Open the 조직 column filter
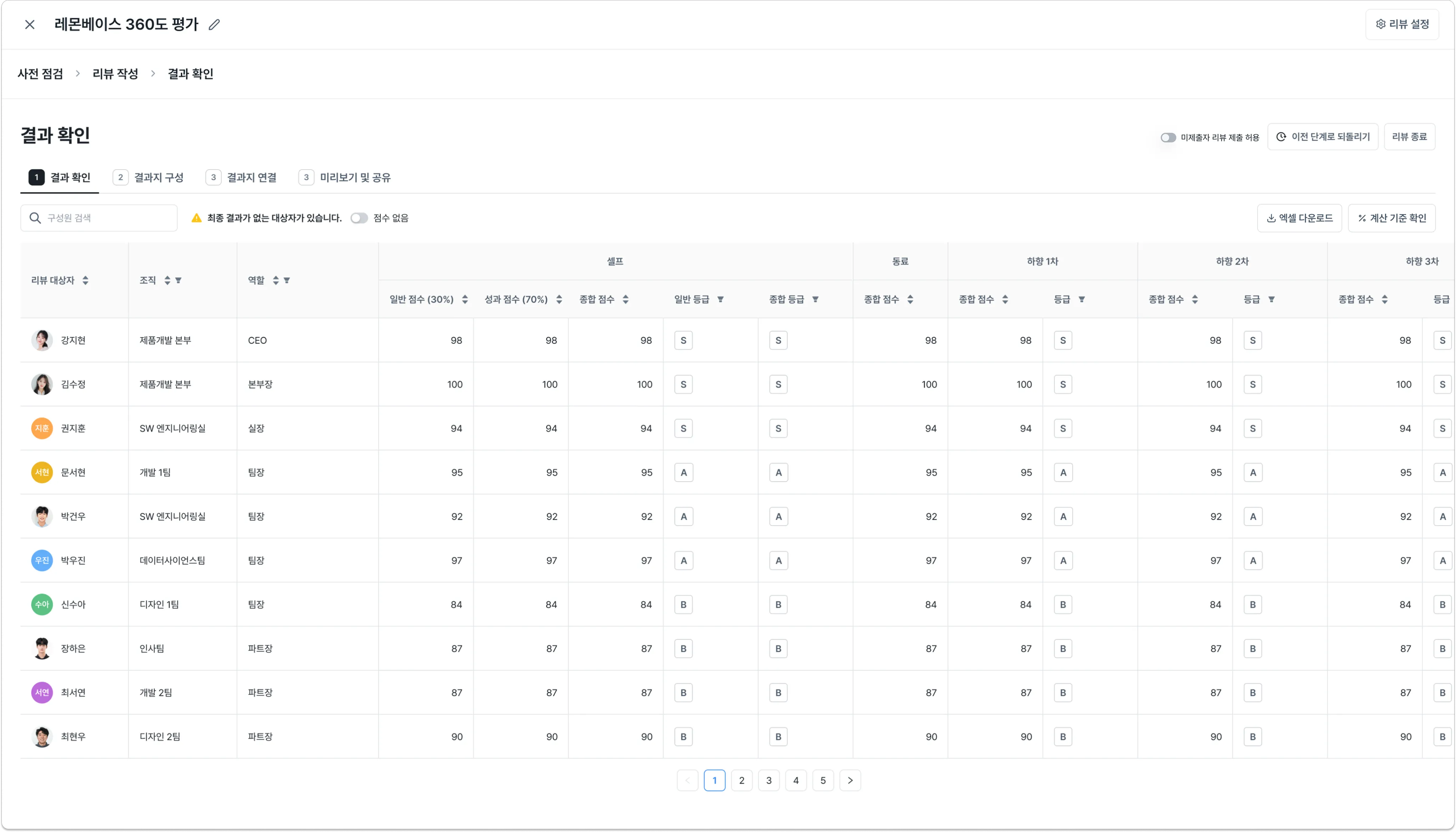The width and height of the screenshot is (1456, 832). [x=179, y=280]
